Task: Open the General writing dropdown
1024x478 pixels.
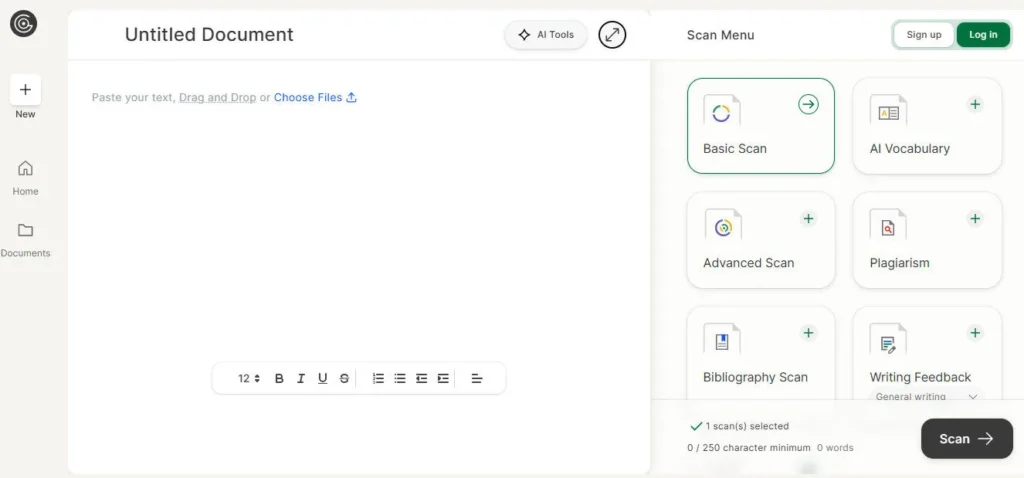Action: click(927, 396)
